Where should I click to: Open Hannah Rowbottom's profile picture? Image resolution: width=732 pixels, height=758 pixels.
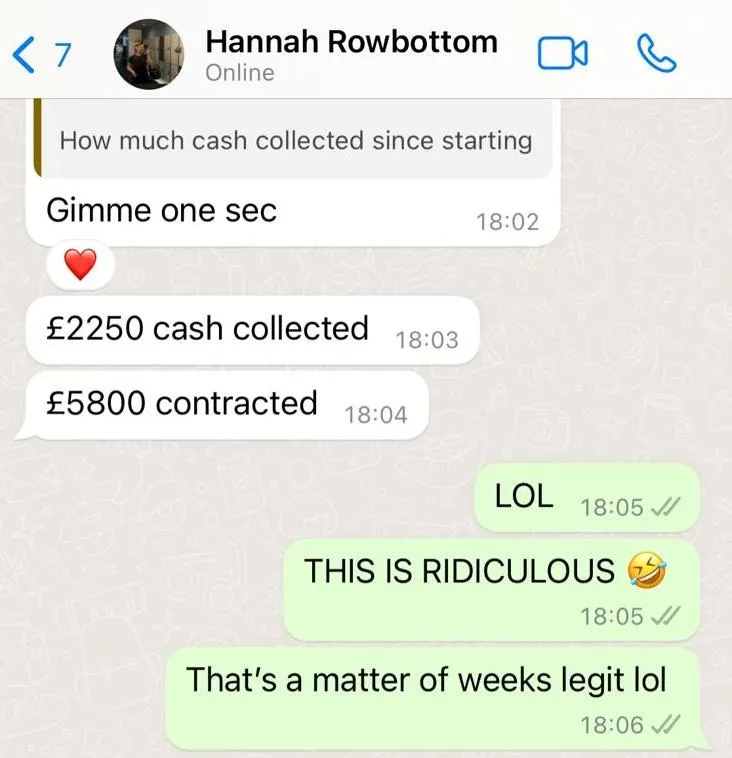[x=148, y=54]
